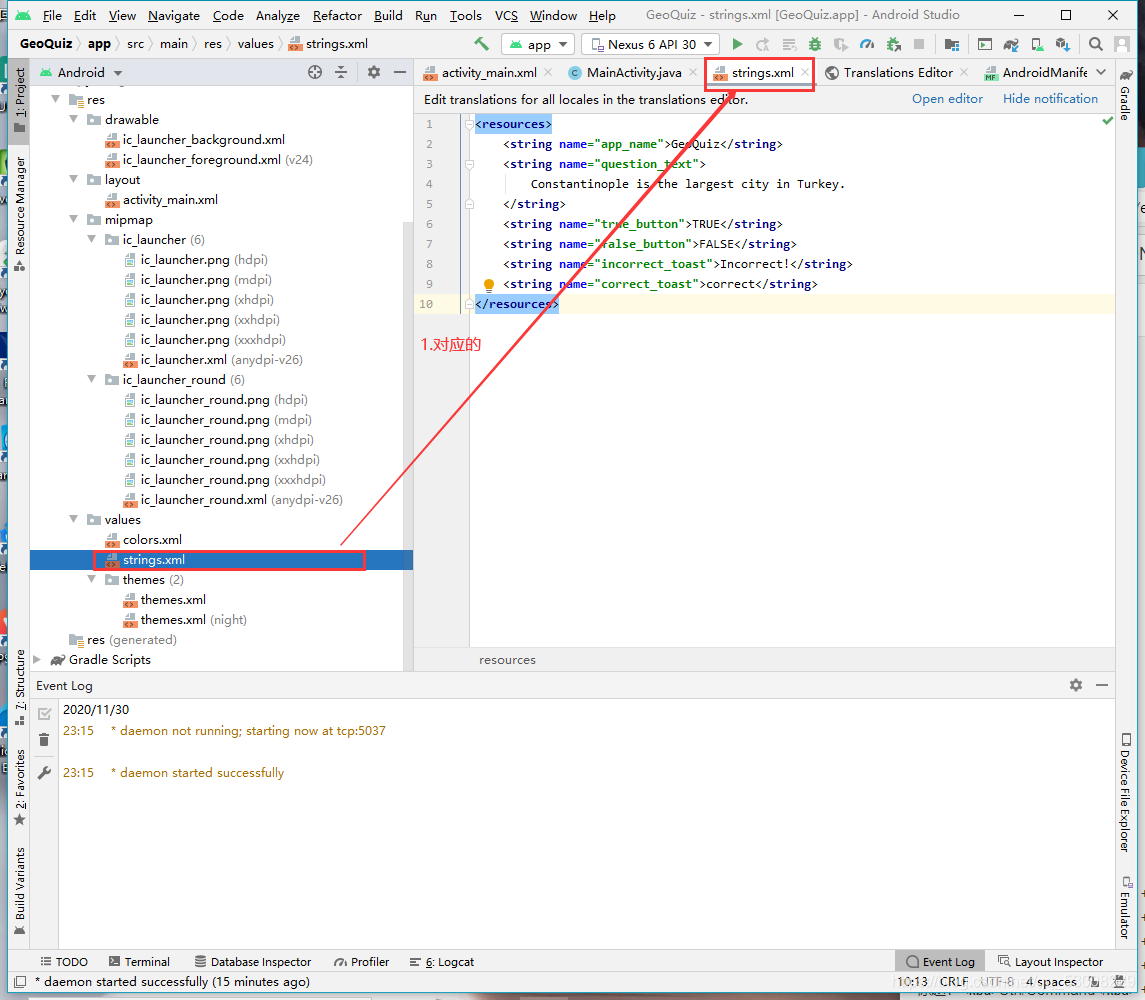Click the Collapse All icon in Project panel
The image size is (1145, 1000).
341,72
